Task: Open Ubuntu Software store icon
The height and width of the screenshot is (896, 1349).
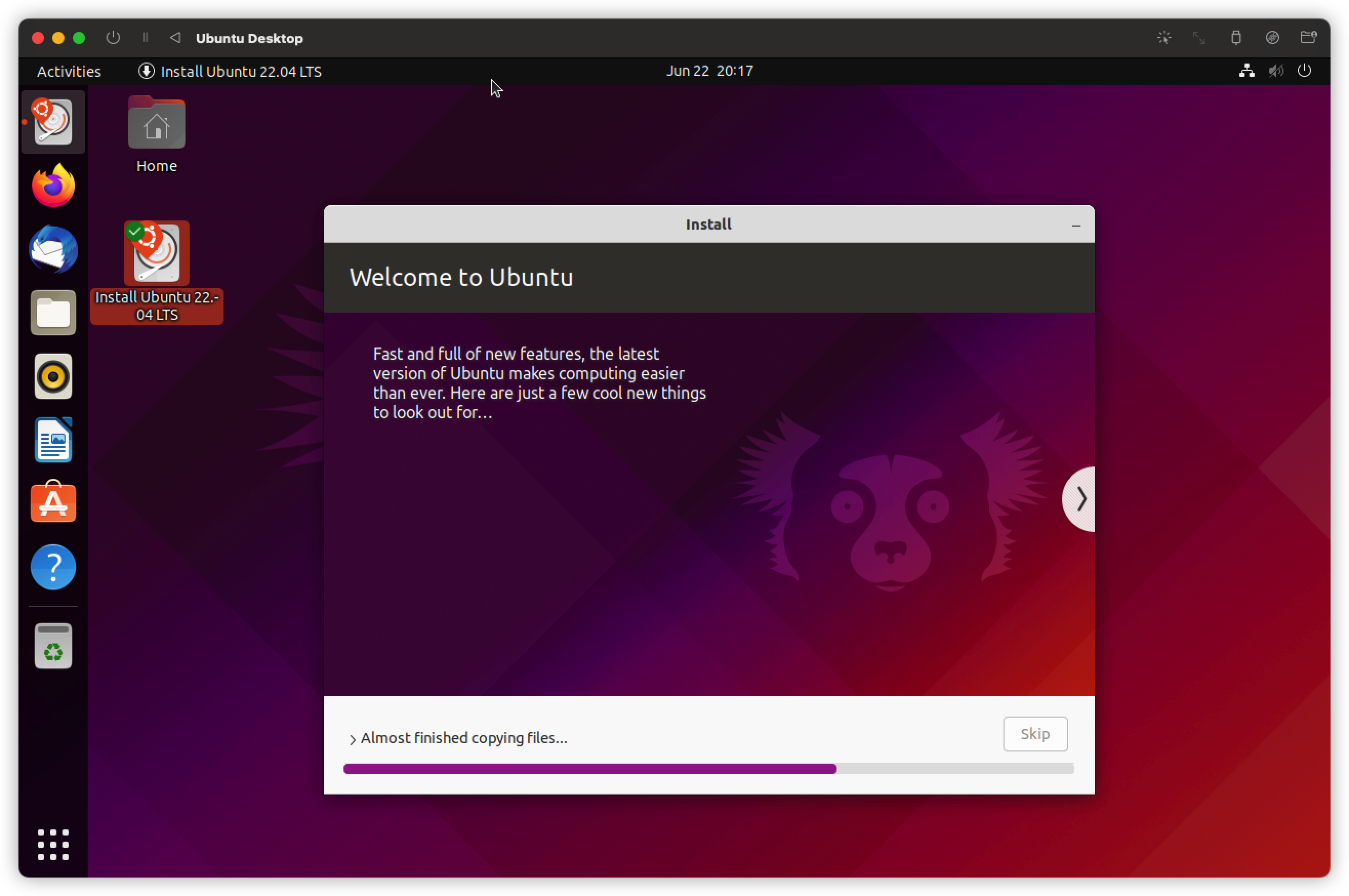Action: 53,502
